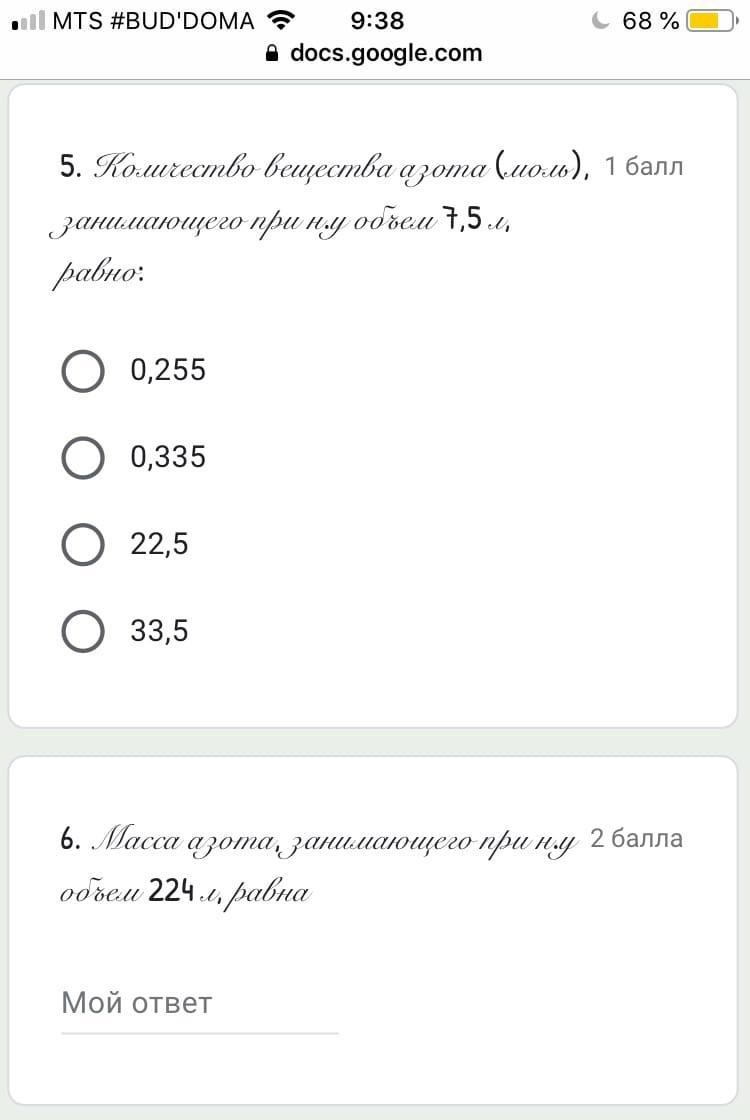Tap the 68 % battery percentage
The height and width of the screenshot is (1120, 750).
coord(650,21)
